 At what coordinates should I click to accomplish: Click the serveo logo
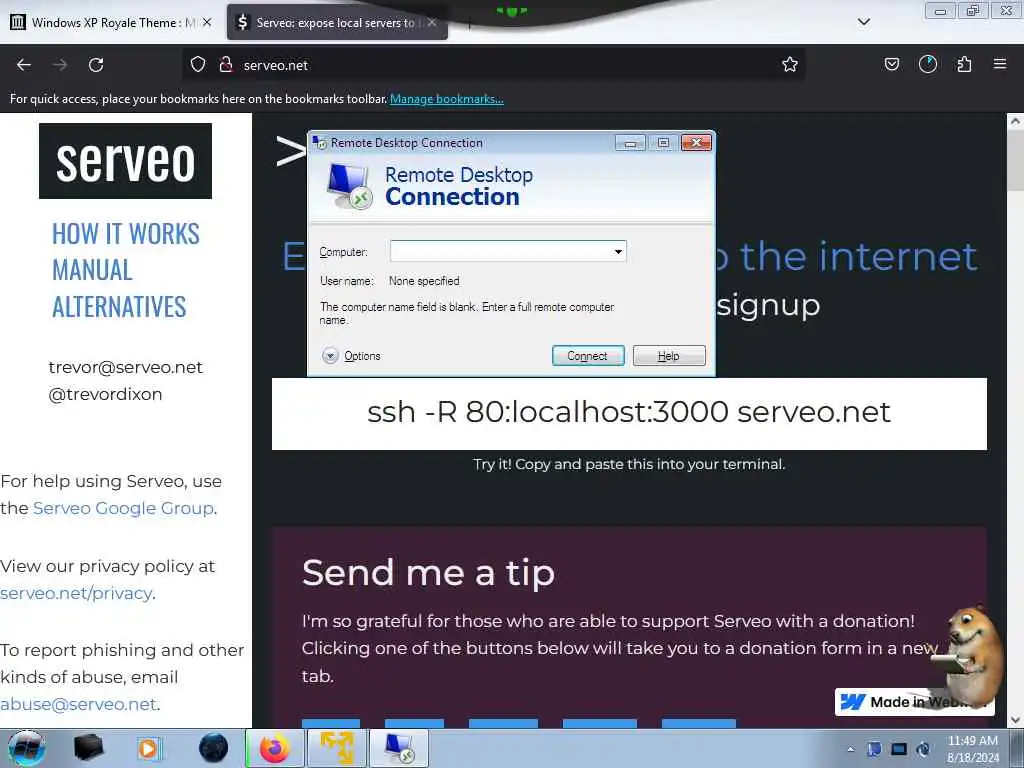click(125, 161)
